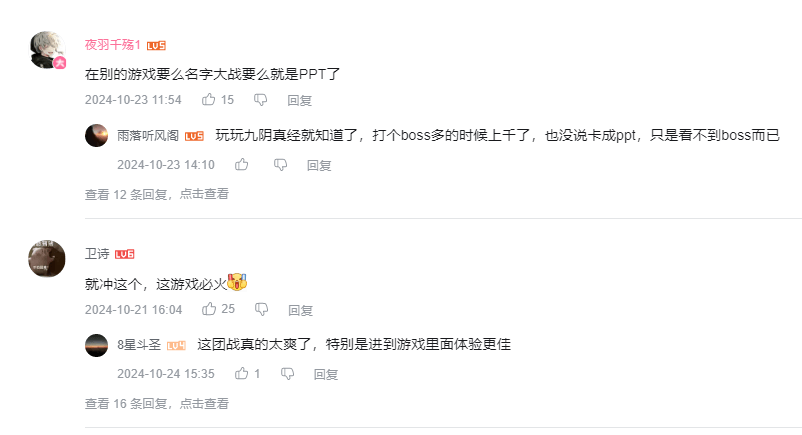
Task: Open 8星斗圣's username link
Action: [139, 345]
